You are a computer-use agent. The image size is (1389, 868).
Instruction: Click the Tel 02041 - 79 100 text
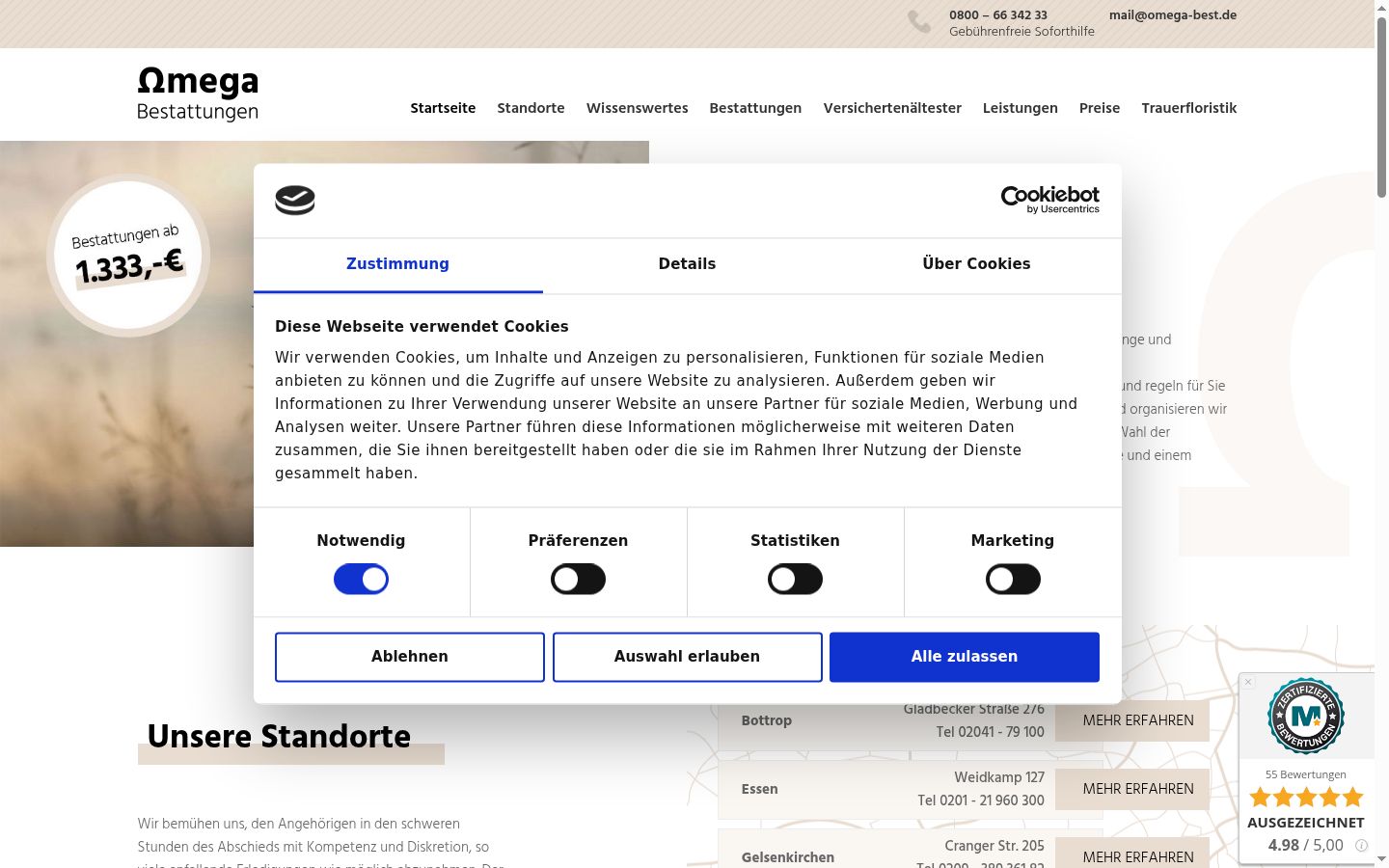pyautogui.click(x=990, y=732)
